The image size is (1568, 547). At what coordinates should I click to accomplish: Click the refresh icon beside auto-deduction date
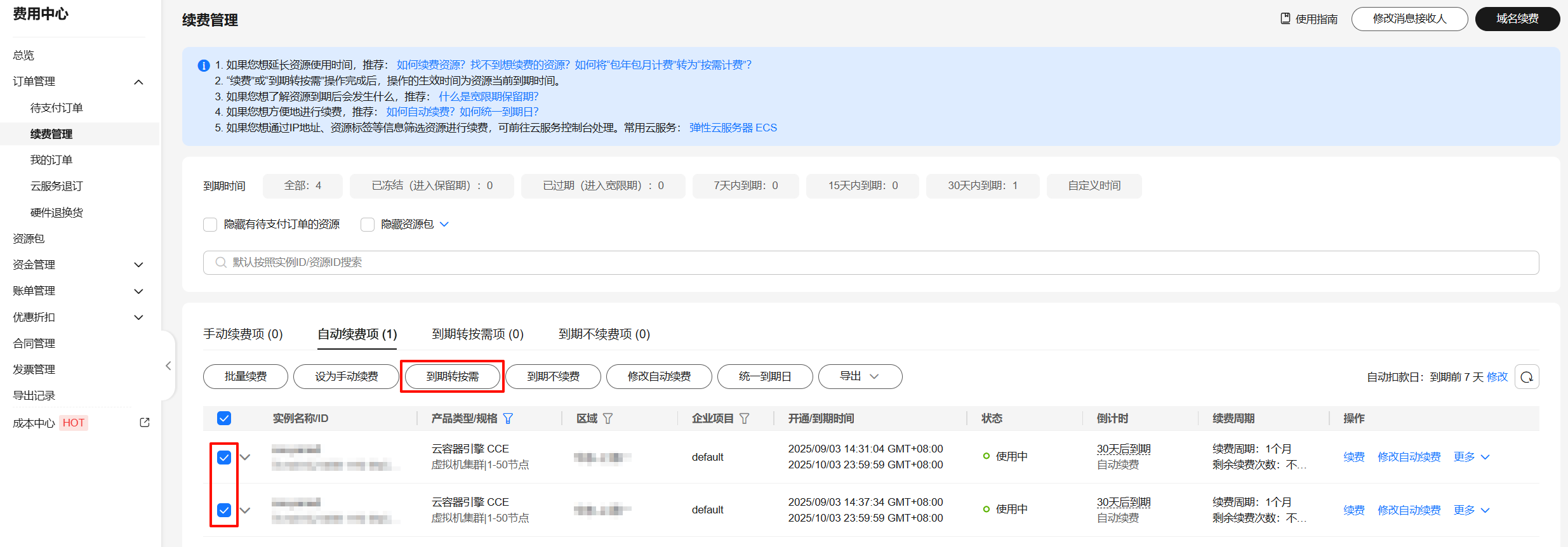pos(1527,377)
